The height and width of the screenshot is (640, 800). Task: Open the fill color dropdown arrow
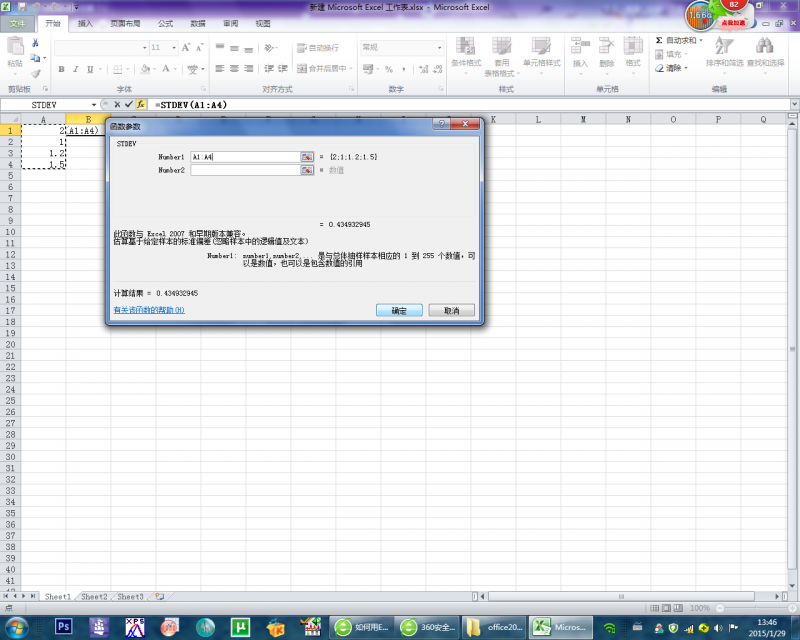pos(155,69)
